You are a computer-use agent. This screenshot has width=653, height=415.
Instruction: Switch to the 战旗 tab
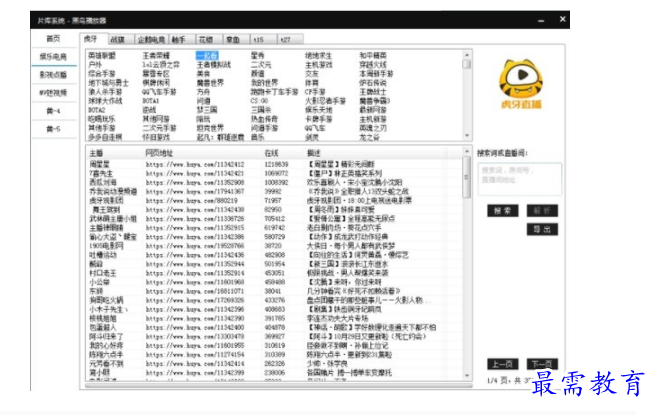click(120, 40)
